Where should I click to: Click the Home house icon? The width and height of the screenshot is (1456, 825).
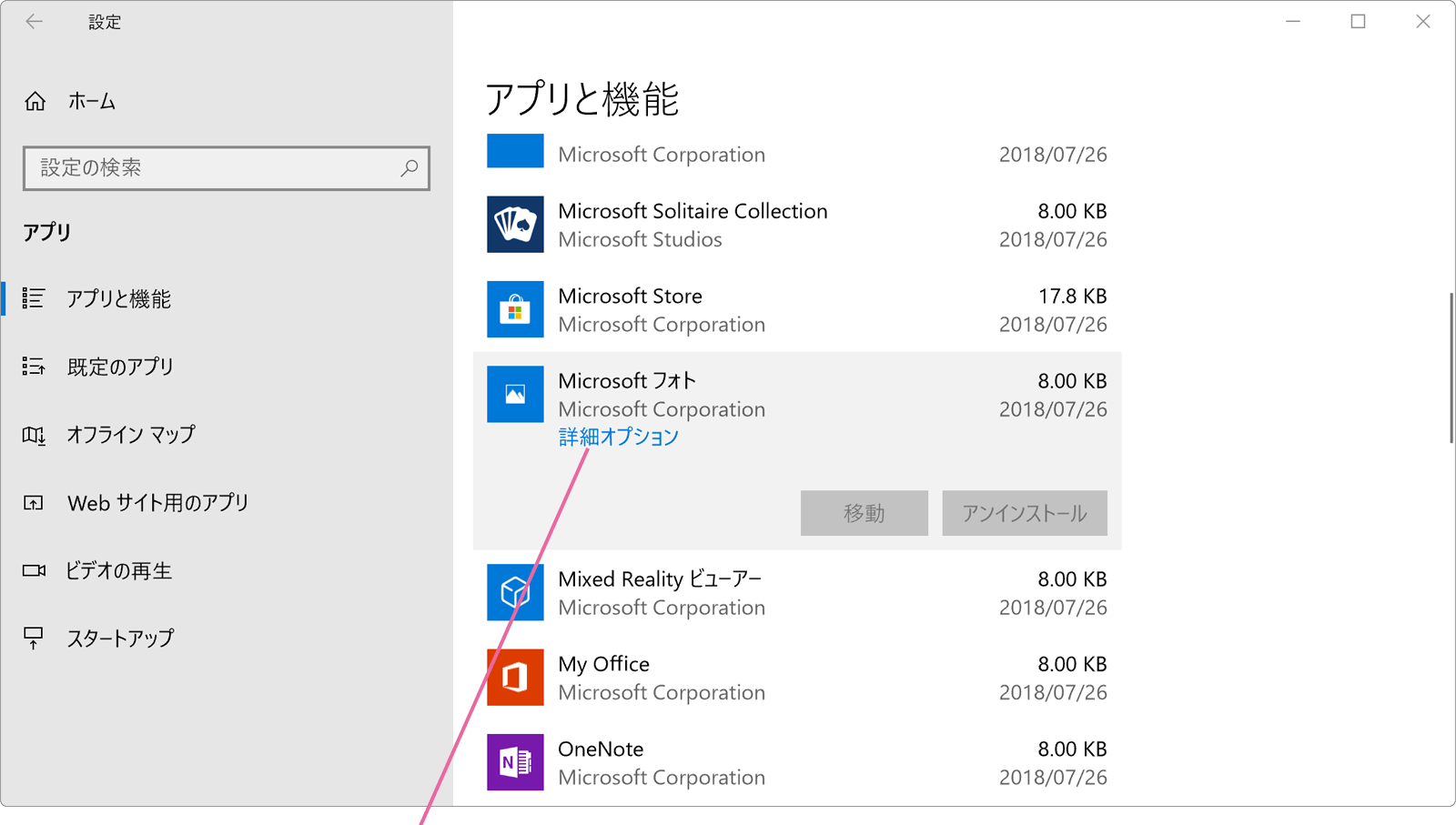point(35,101)
